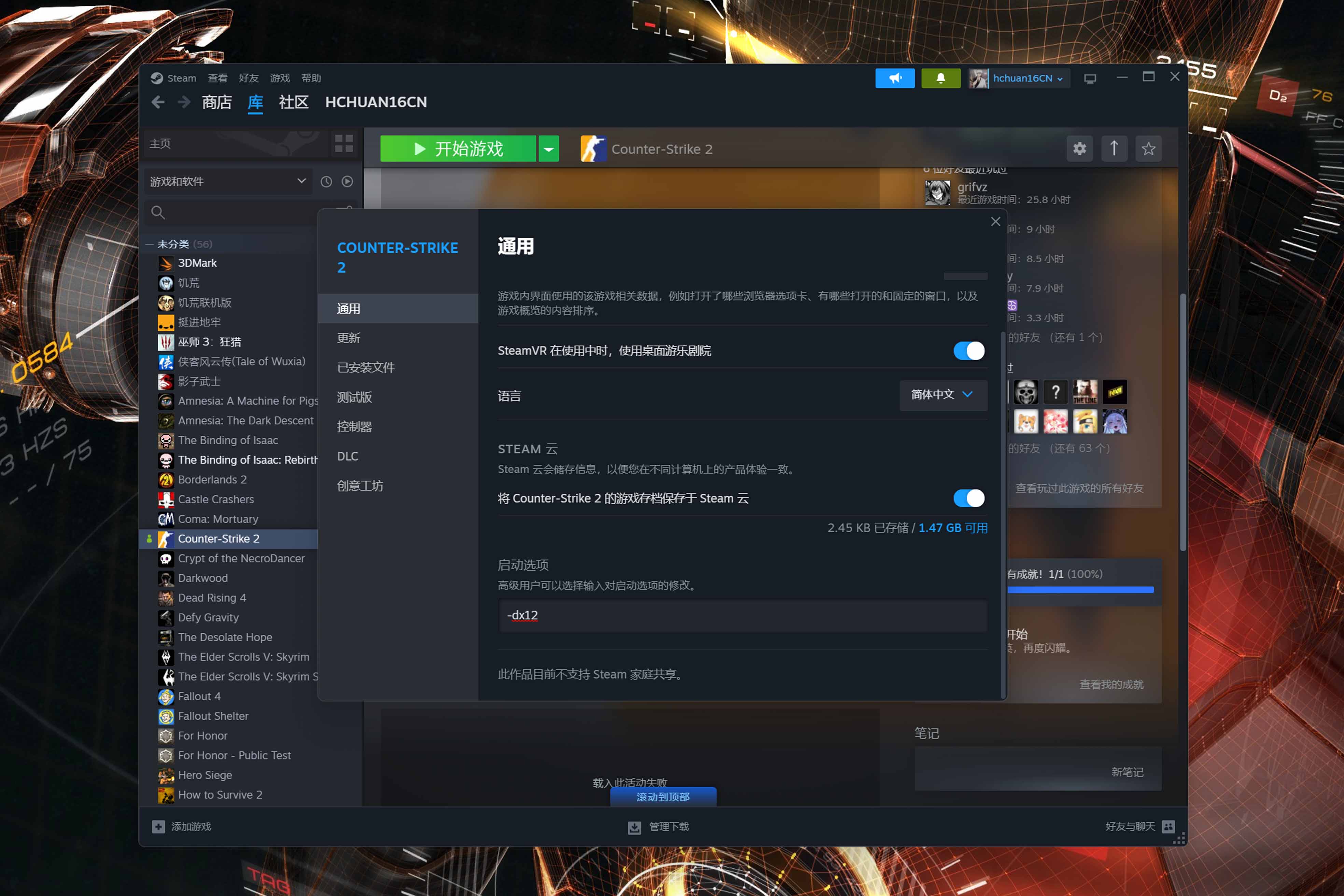Open the 游戏 menu
This screenshot has width=1344, height=896.
click(280, 78)
